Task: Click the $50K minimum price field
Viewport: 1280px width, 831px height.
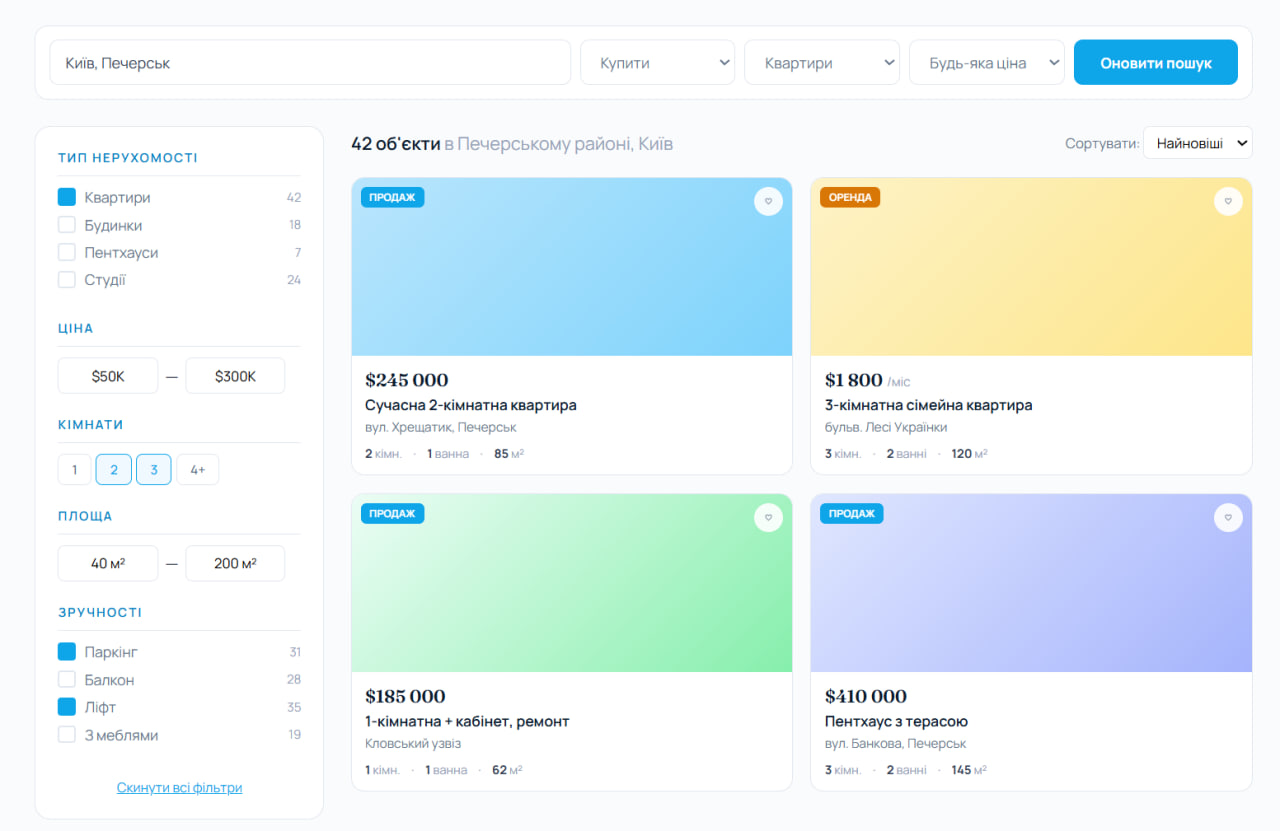Action: click(x=108, y=376)
